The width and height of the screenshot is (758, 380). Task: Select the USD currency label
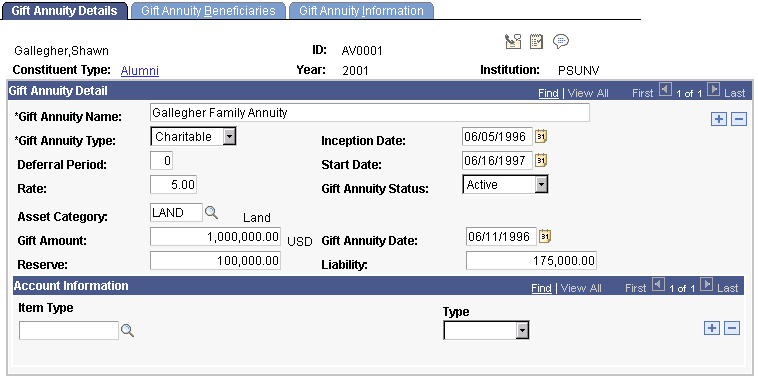pyautogui.click(x=300, y=241)
